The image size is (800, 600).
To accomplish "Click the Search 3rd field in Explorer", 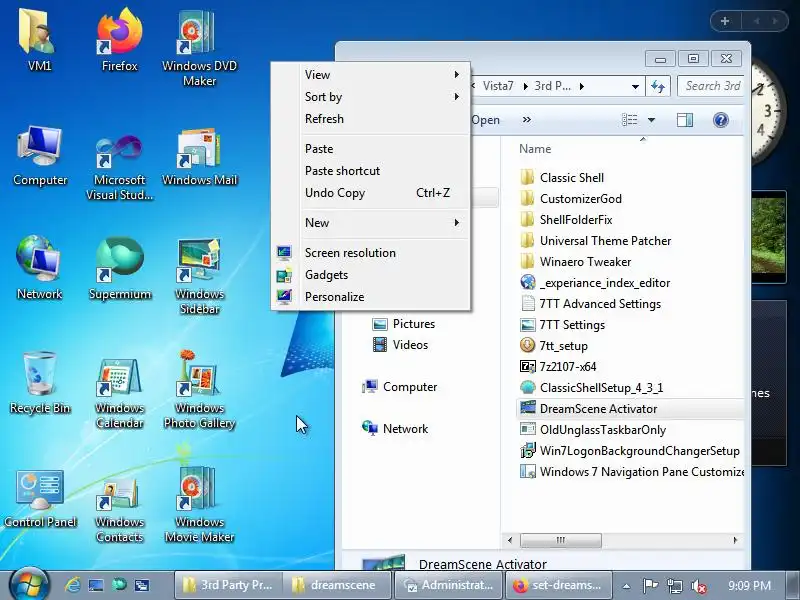I will (x=711, y=86).
